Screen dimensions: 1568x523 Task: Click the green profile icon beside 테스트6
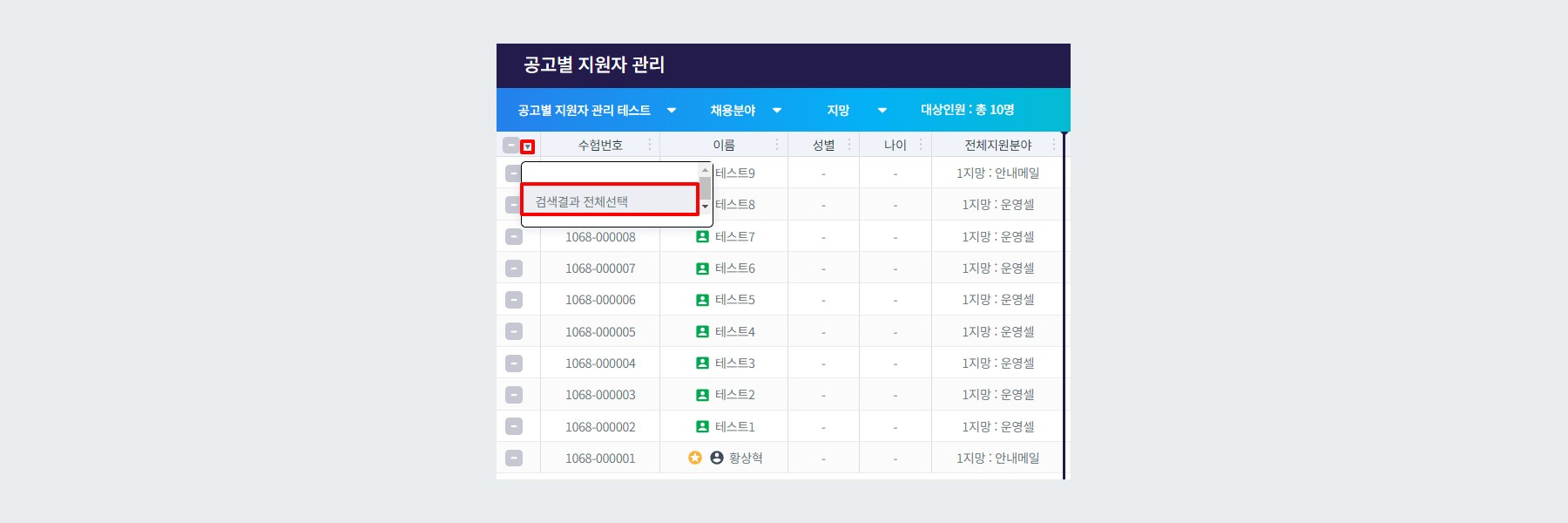[702, 268]
